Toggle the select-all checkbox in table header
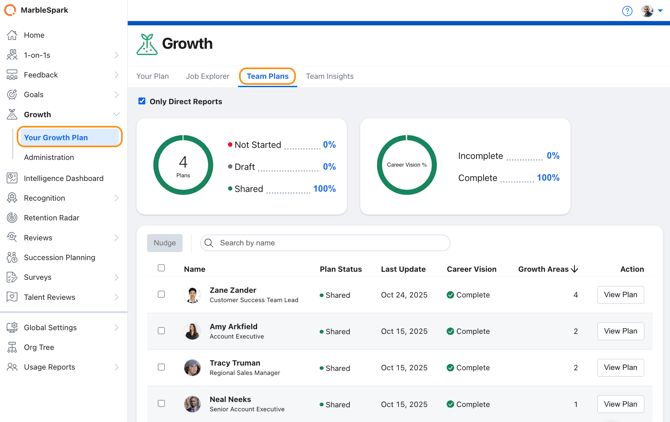Image resolution: width=670 pixels, height=422 pixels. click(x=161, y=268)
